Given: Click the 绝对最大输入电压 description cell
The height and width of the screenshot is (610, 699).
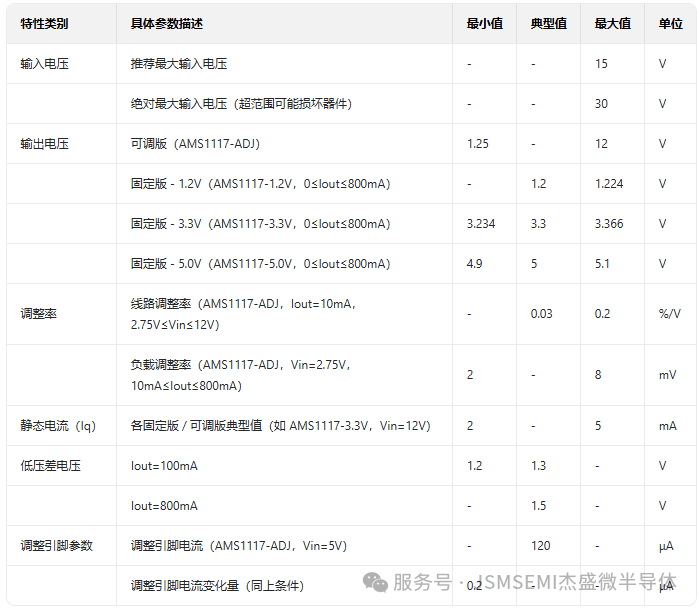Looking at the screenshot, I should coord(240,104).
